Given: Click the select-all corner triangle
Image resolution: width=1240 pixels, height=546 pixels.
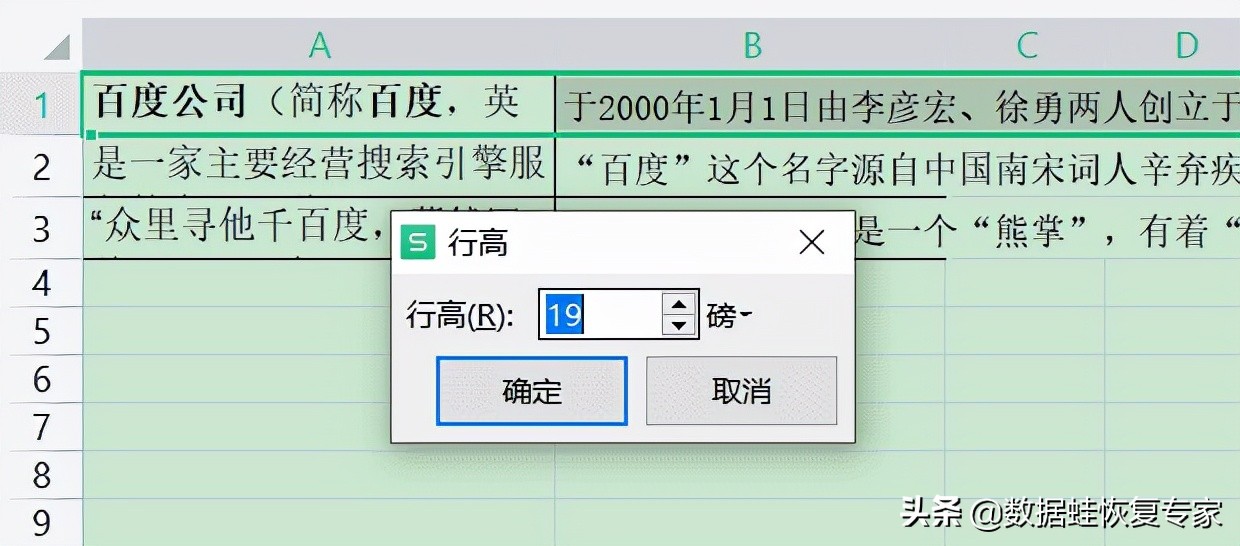Looking at the screenshot, I should 56,46.
